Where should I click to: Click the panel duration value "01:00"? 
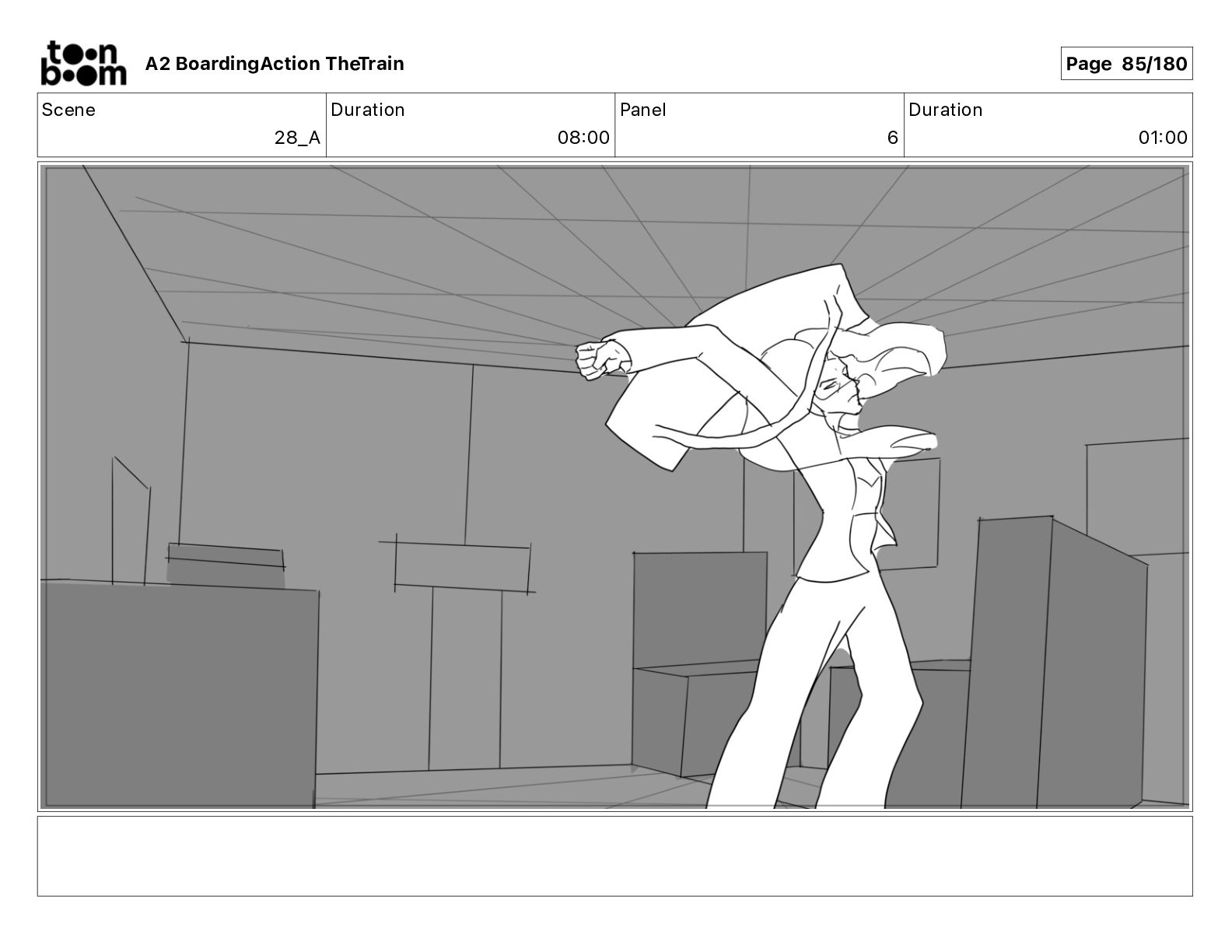click(1163, 138)
